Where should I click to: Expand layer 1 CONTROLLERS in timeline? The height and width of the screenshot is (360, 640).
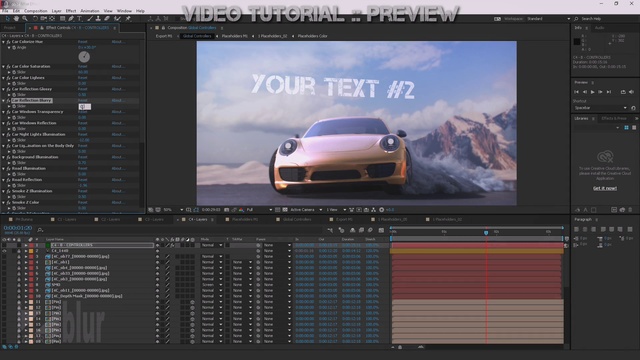pyautogui.click(x=26, y=245)
